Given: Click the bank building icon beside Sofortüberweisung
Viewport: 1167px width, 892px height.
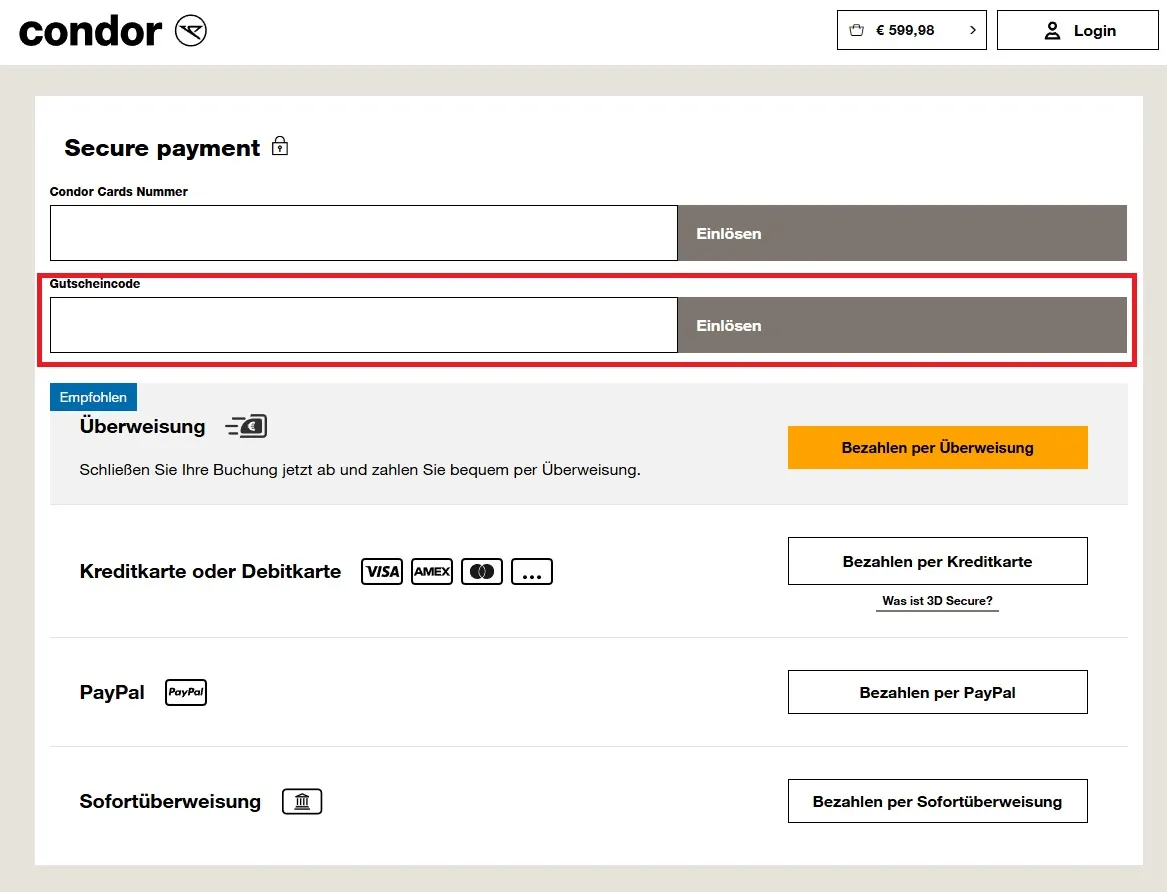Looking at the screenshot, I should [302, 800].
